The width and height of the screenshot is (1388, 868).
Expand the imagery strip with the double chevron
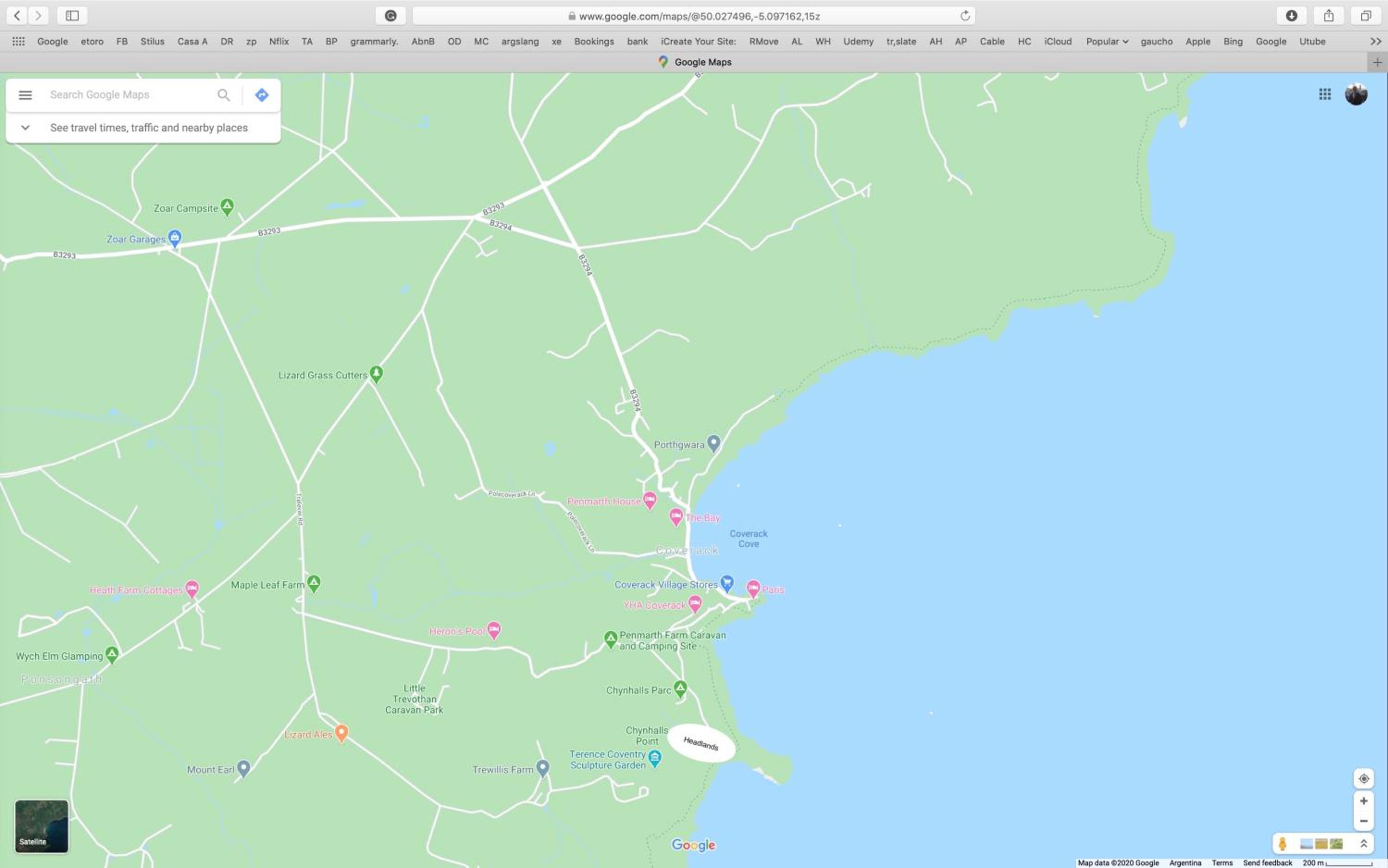pos(1363,843)
